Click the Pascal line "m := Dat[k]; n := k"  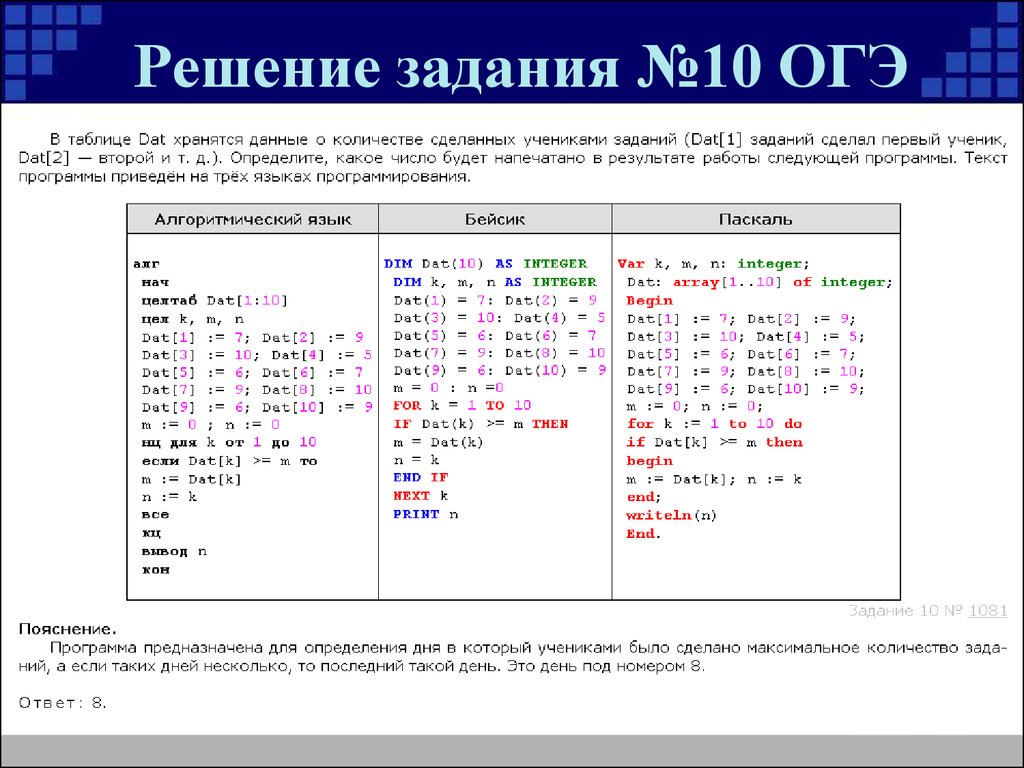[x=714, y=479]
